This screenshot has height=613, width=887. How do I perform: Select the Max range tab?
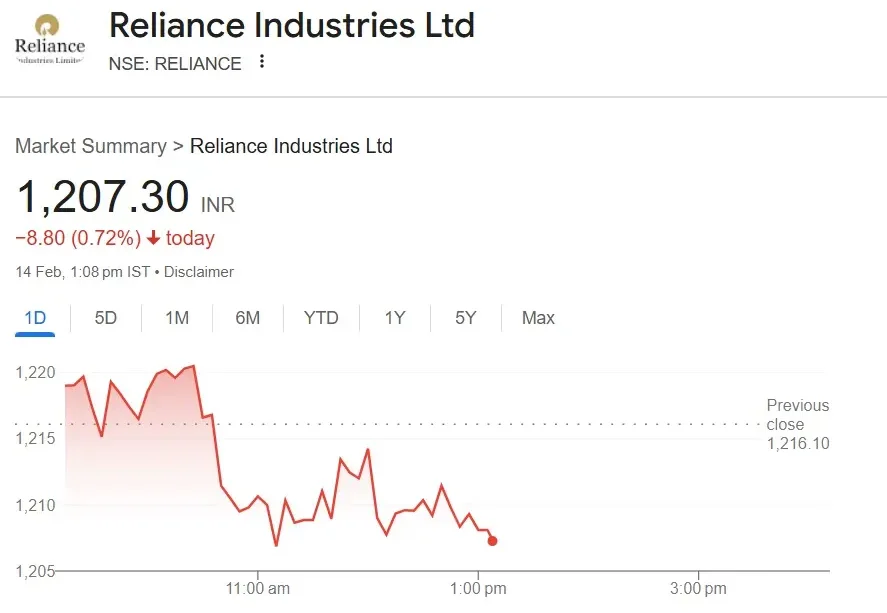tap(538, 318)
